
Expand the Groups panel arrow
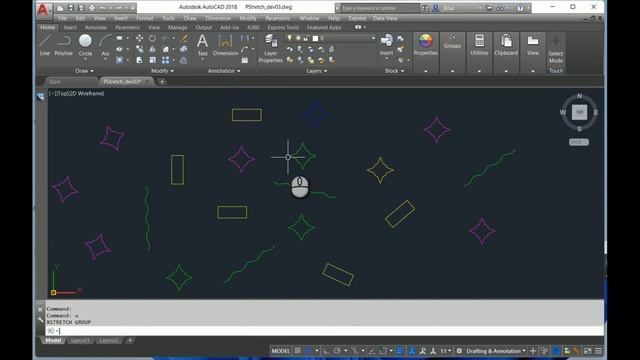(x=452, y=71)
